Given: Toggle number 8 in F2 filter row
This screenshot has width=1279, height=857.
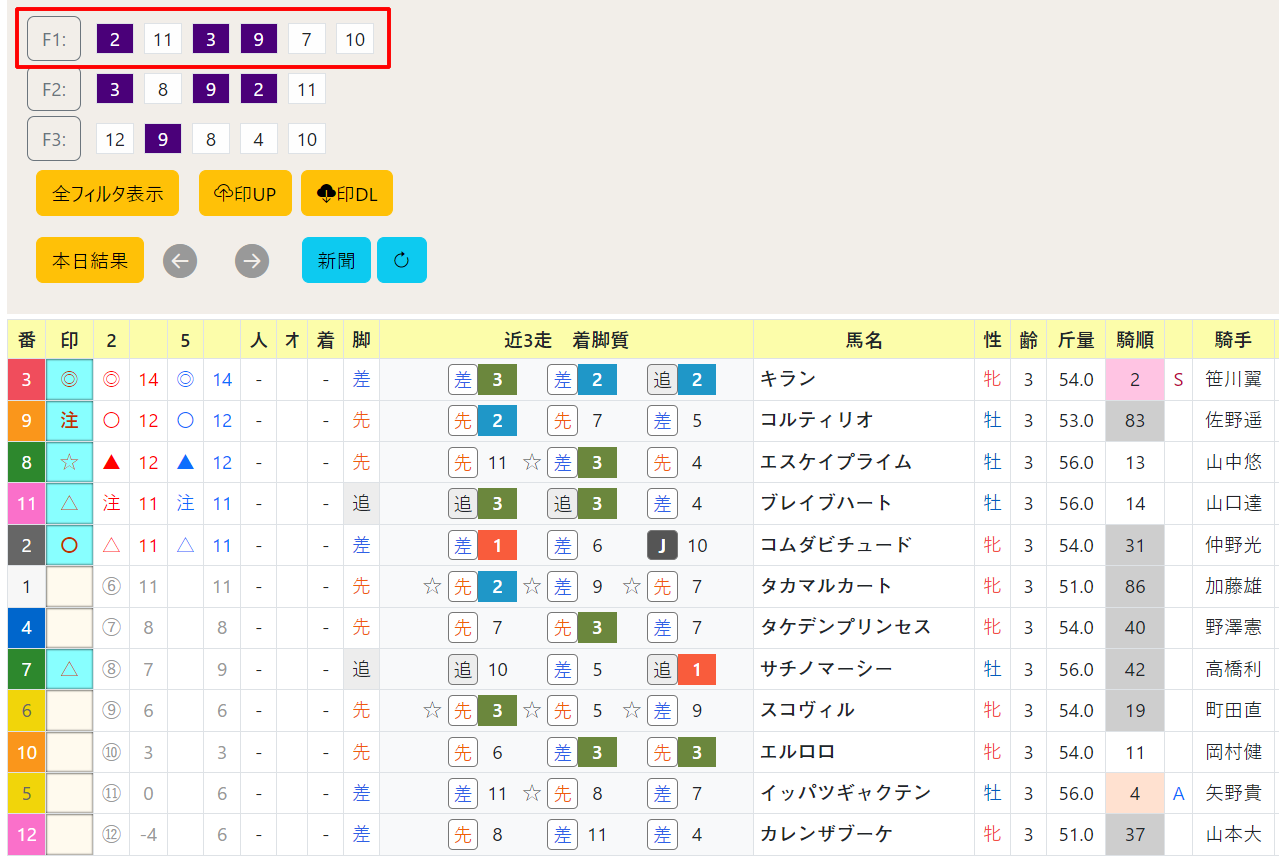Looking at the screenshot, I should click(x=163, y=89).
